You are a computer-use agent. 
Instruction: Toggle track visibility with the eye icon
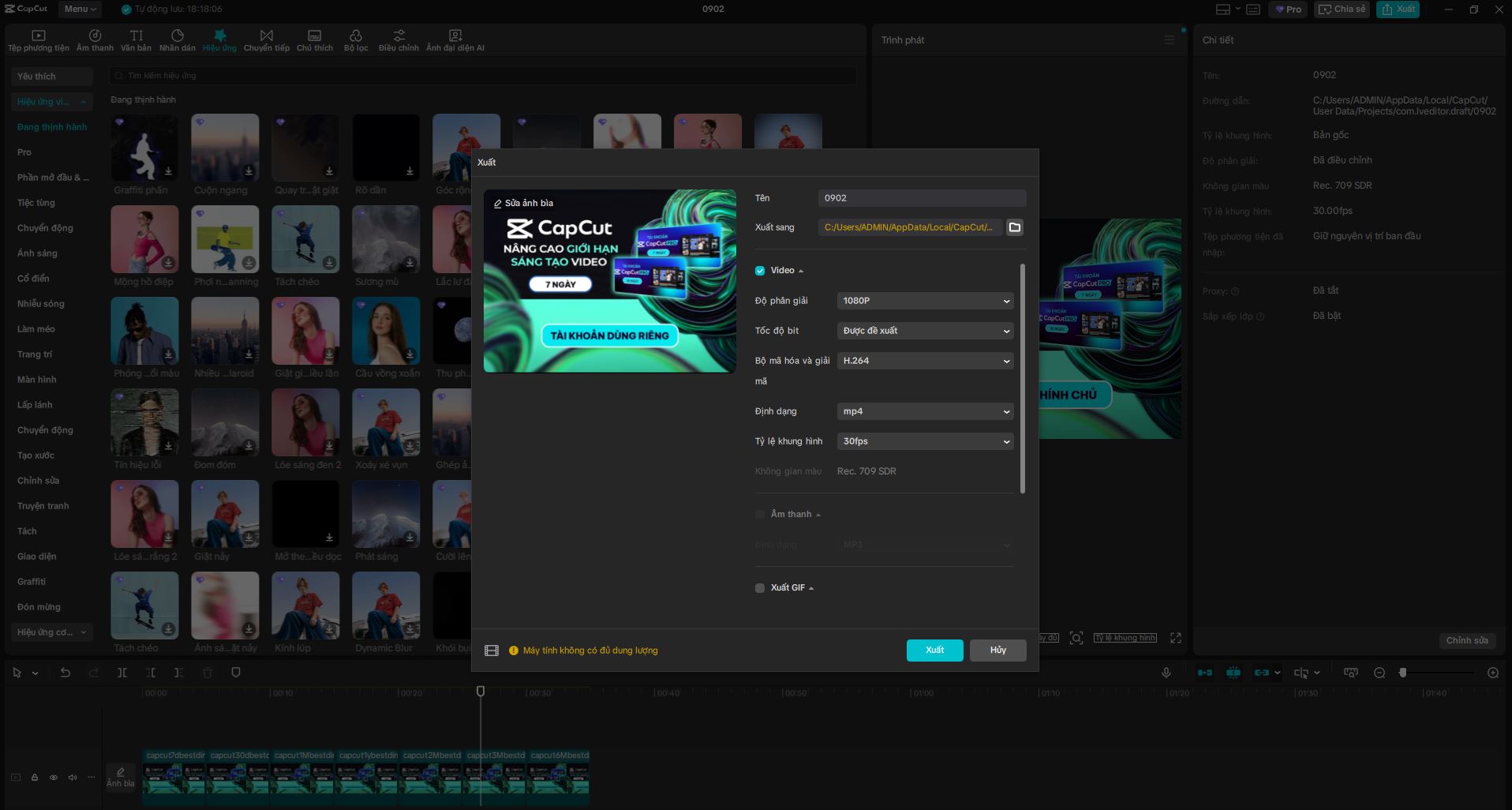[x=54, y=777]
